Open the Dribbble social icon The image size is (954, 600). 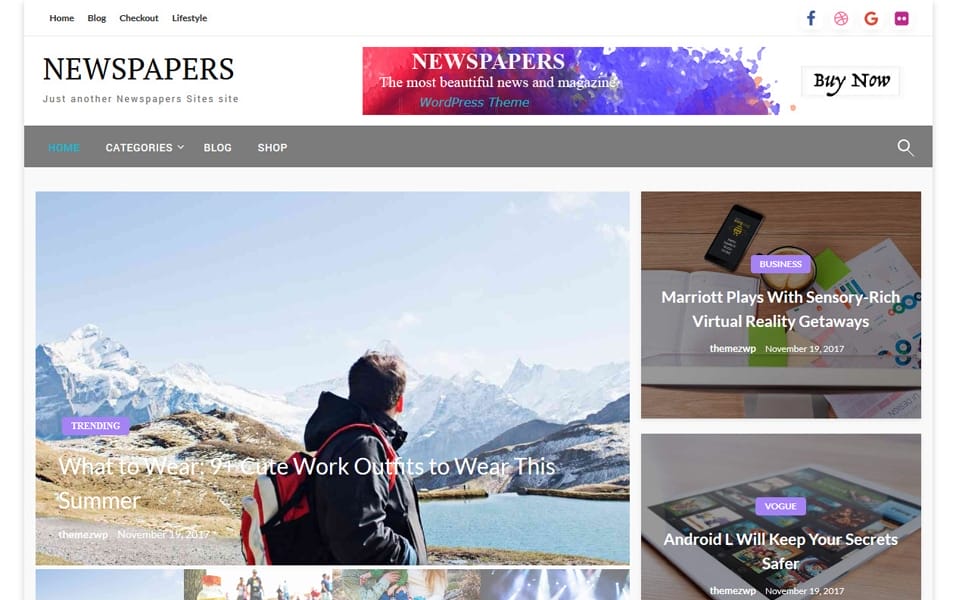(841, 18)
